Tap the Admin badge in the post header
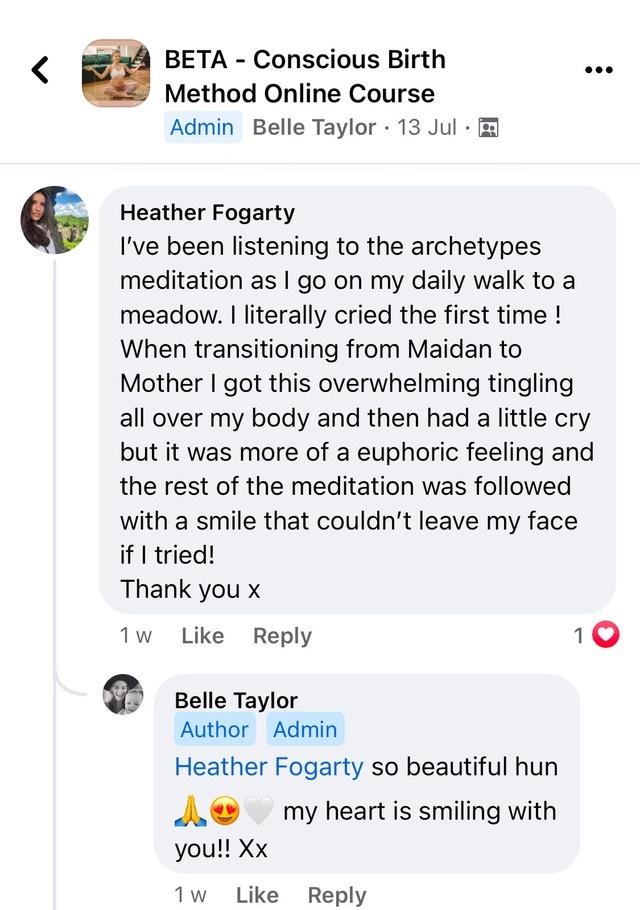 click(202, 128)
